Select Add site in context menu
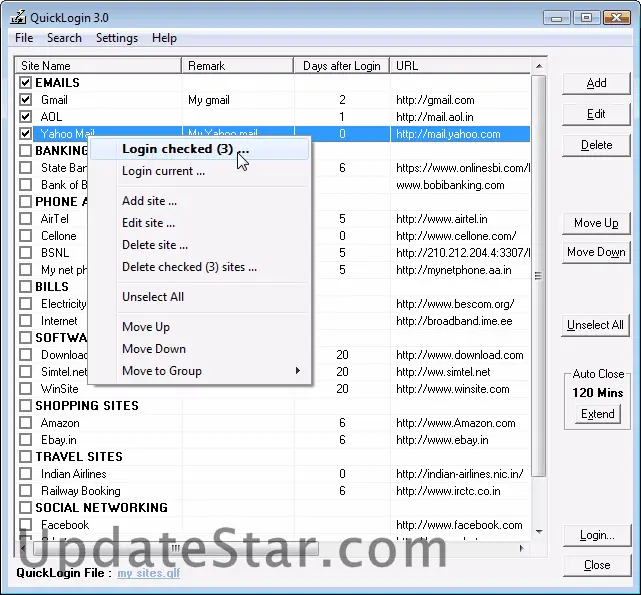641x595 pixels. click(x=199, y=201)
